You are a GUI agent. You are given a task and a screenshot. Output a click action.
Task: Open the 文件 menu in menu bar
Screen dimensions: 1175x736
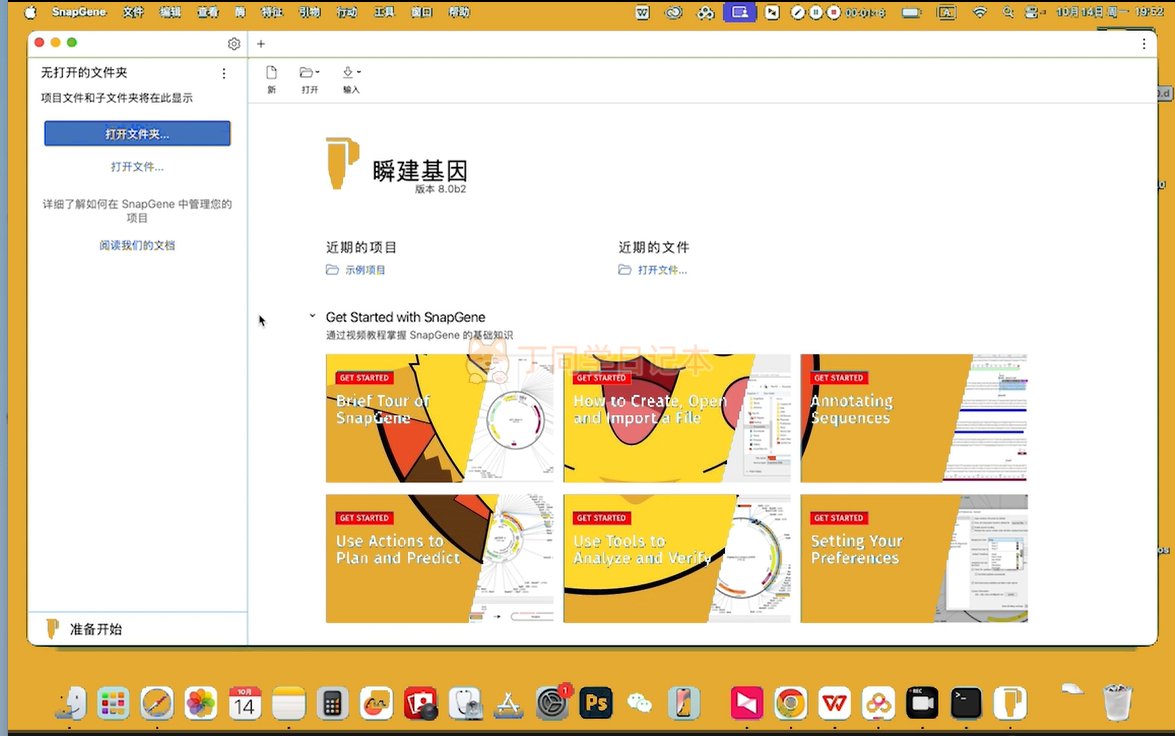pyautogui.click(x=133, y=13)
